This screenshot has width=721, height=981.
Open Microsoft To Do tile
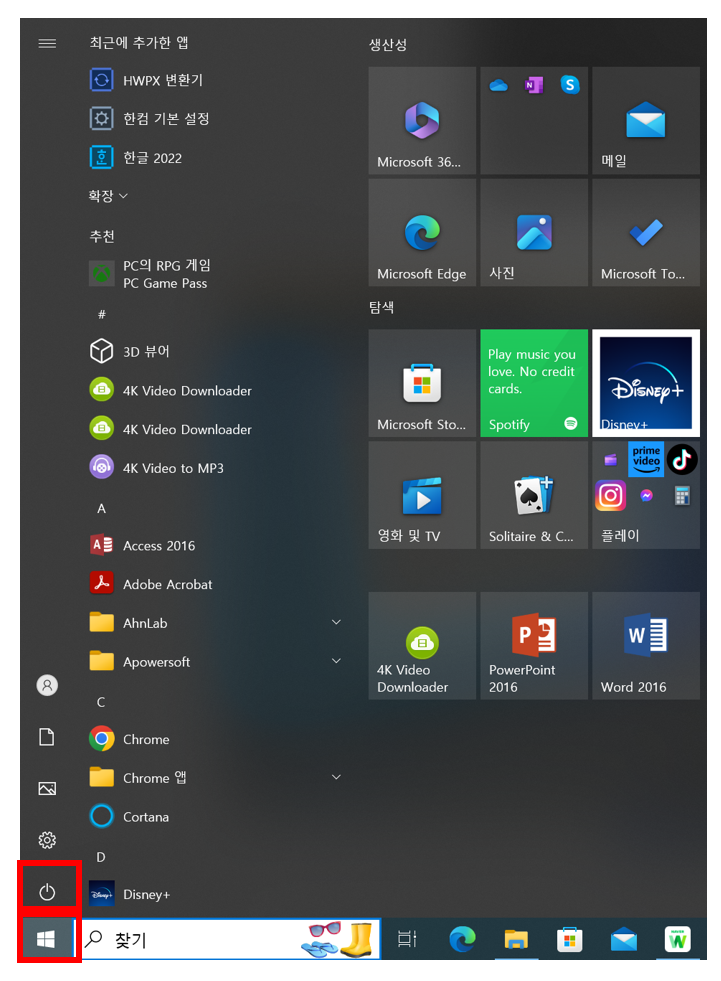[x=646, y=233]
